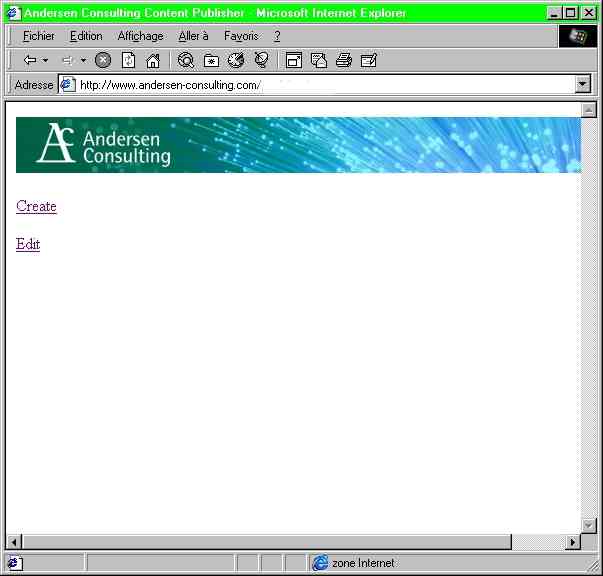Click the zone Internet status indicator
603x576 pixels.
354,563
